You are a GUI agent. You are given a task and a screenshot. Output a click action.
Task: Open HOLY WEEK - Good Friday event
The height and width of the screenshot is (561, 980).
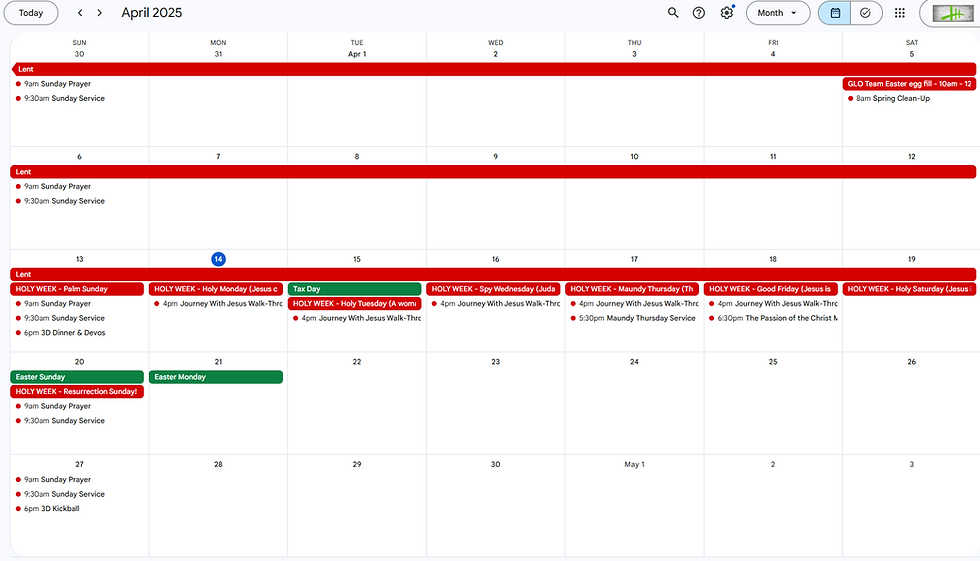pyautogui.click(x=771, y=289)
